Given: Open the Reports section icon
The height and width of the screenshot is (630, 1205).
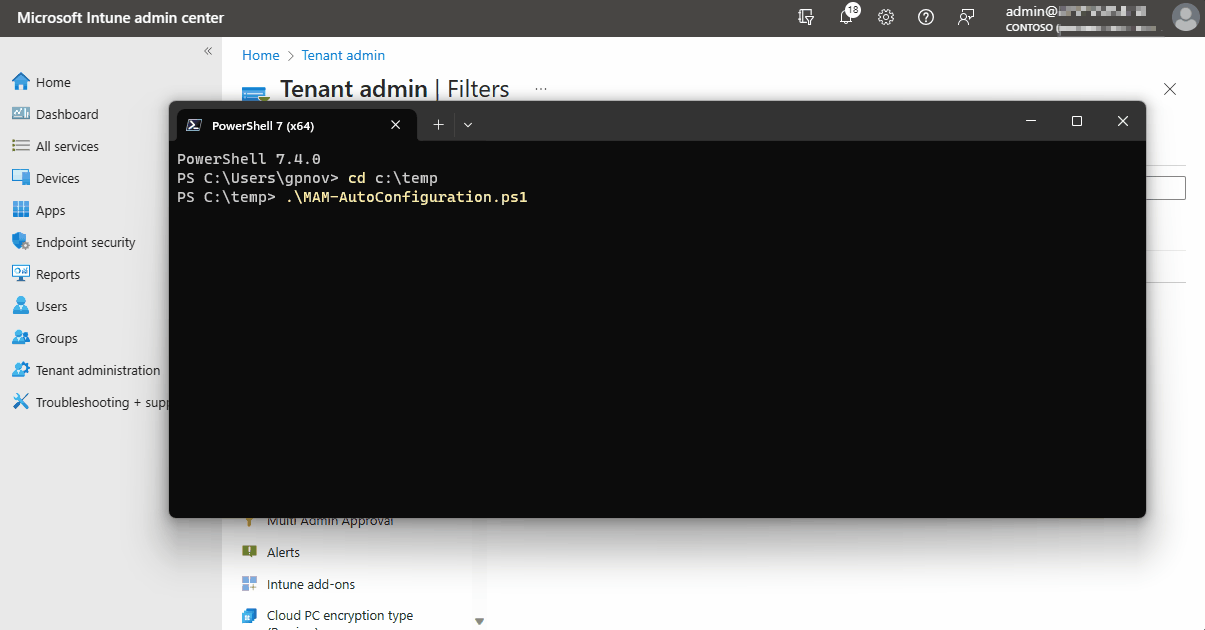Looking at the screenshot, I should click(57, 273).
